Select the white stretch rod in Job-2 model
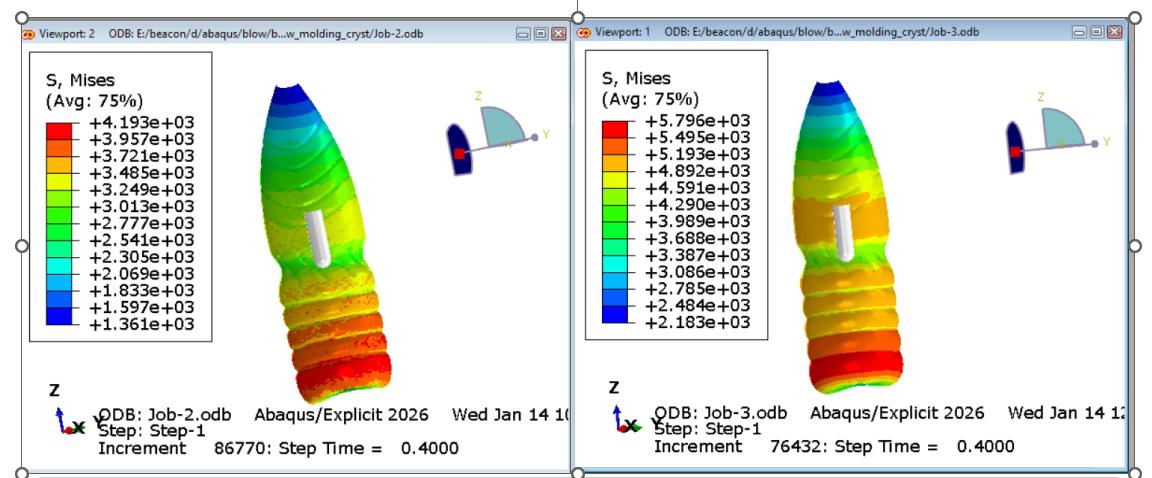Image resolution: width=1152 pixels, height=478 pixels. (x=318, y=238)
